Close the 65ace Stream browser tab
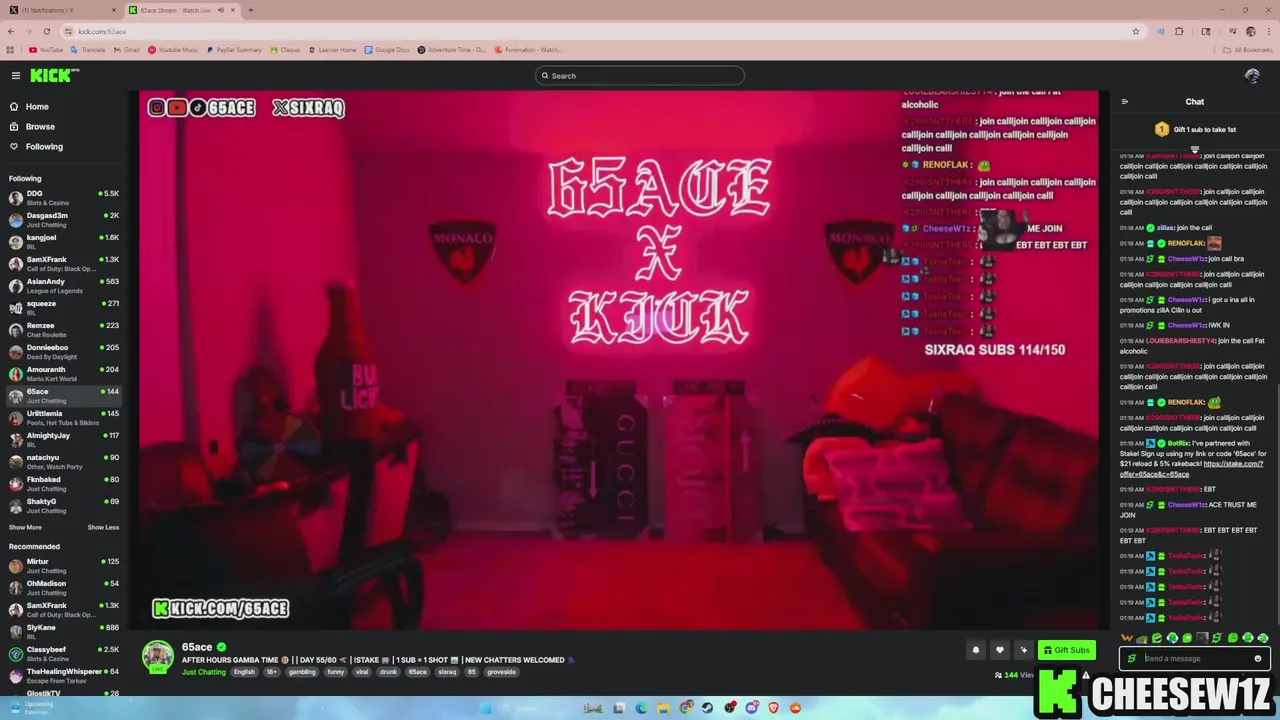The height and width of the screenshot is (720, 1280). point(233,10)
